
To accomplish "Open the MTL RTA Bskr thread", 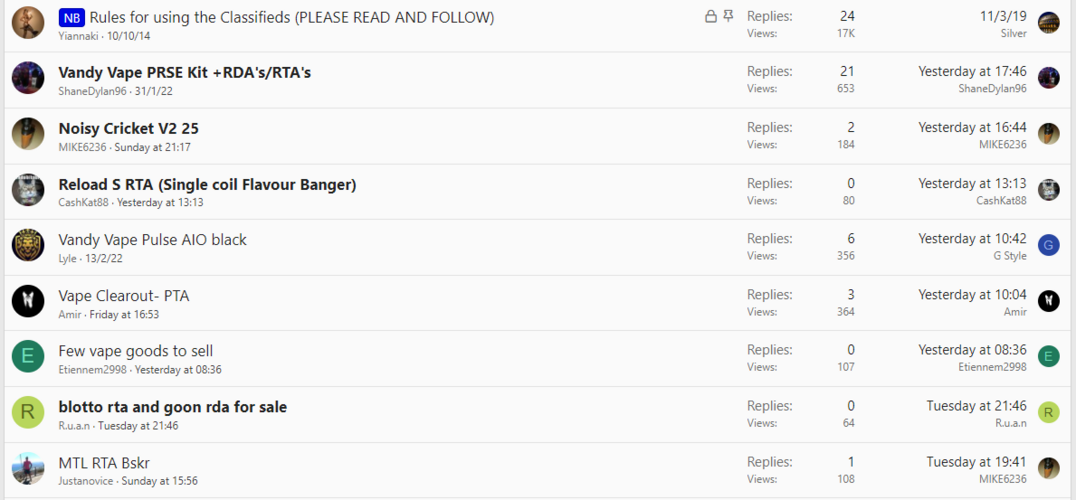I will [x=104, y=462].
